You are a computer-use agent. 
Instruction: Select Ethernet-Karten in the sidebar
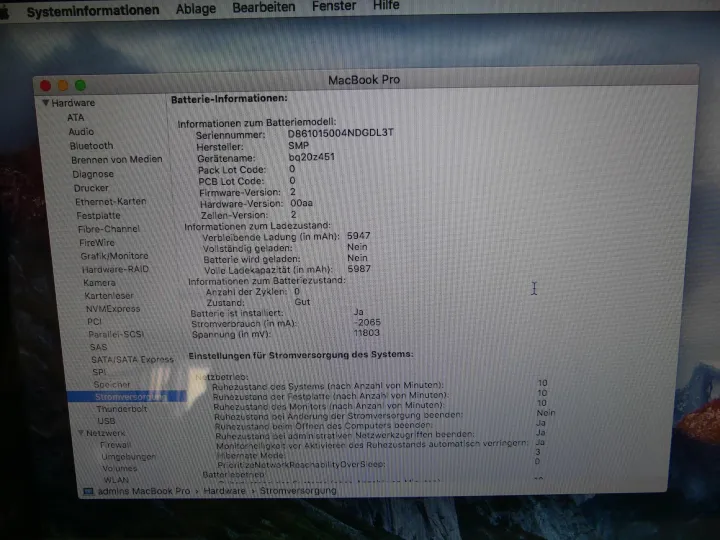point(111,202)
